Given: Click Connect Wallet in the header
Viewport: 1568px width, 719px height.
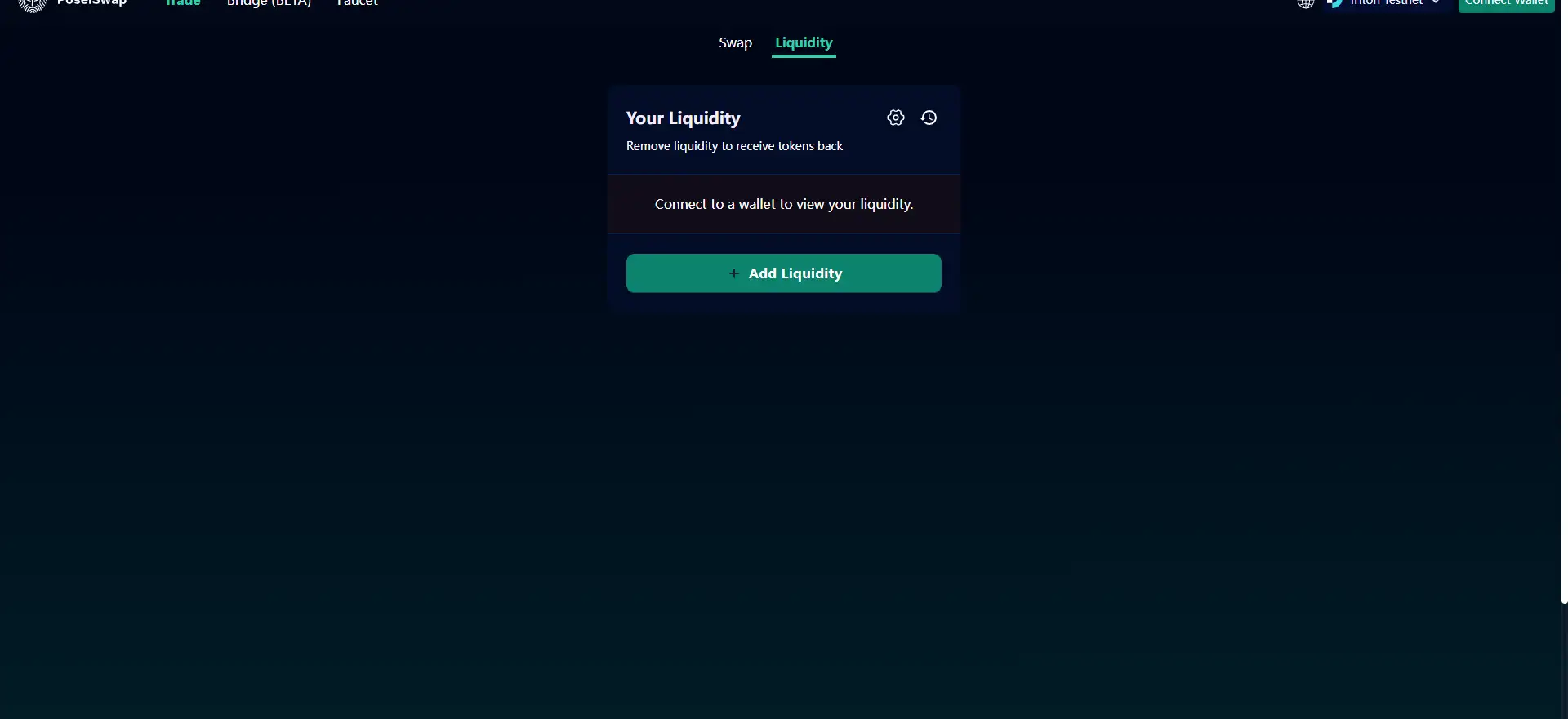Looking at the screenshot, I should 1506,4.
